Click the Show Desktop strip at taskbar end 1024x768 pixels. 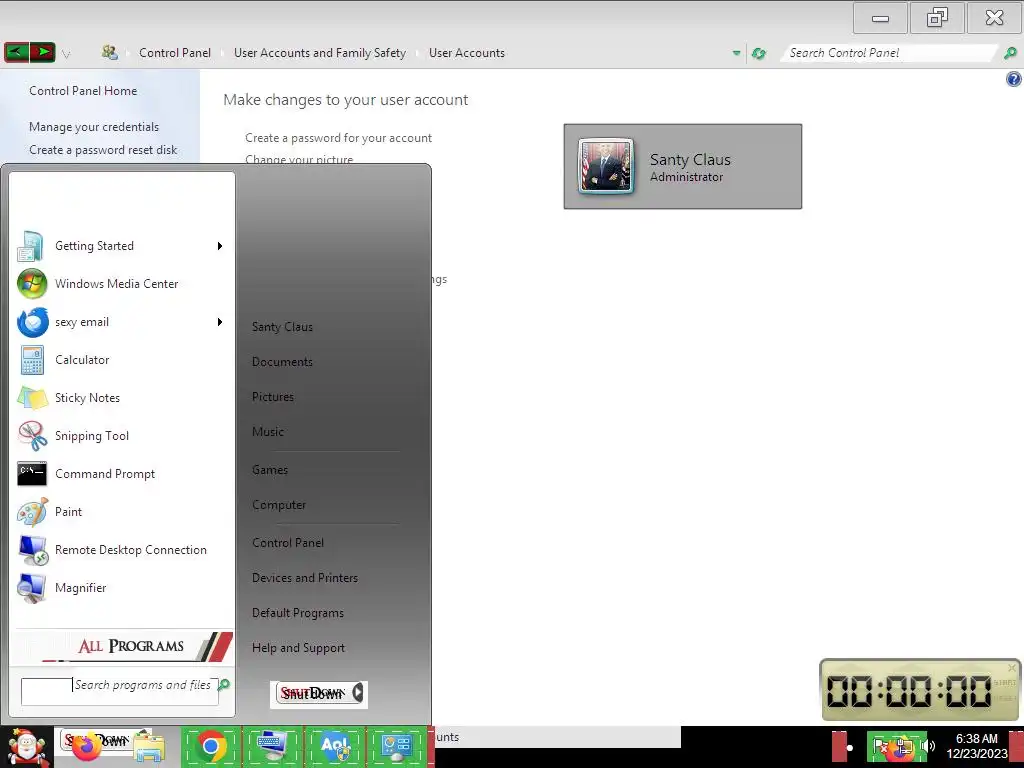coord(1017,746)
